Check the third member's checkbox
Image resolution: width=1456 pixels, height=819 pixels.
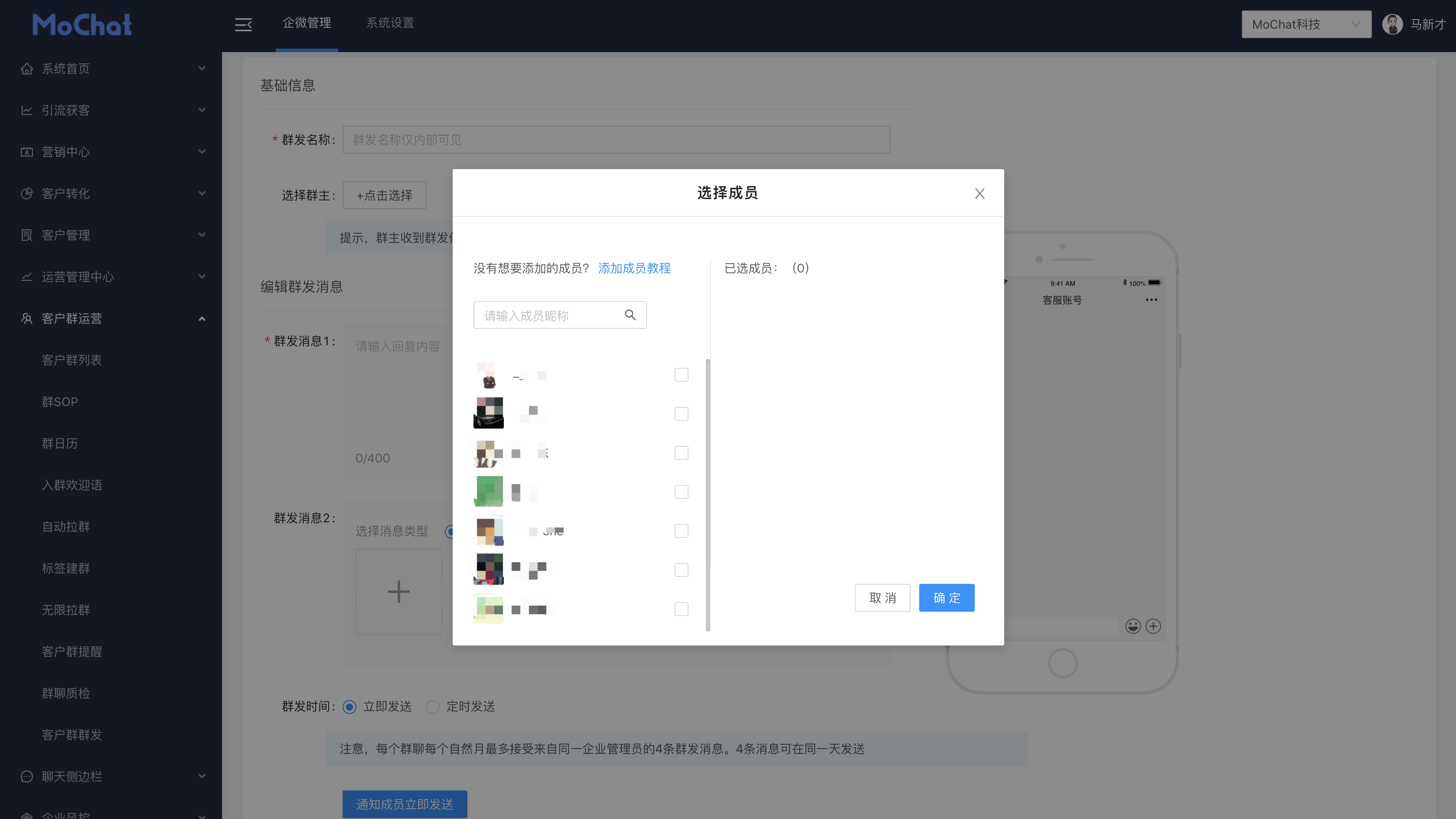pyautogui.click(x=681, y=453)
